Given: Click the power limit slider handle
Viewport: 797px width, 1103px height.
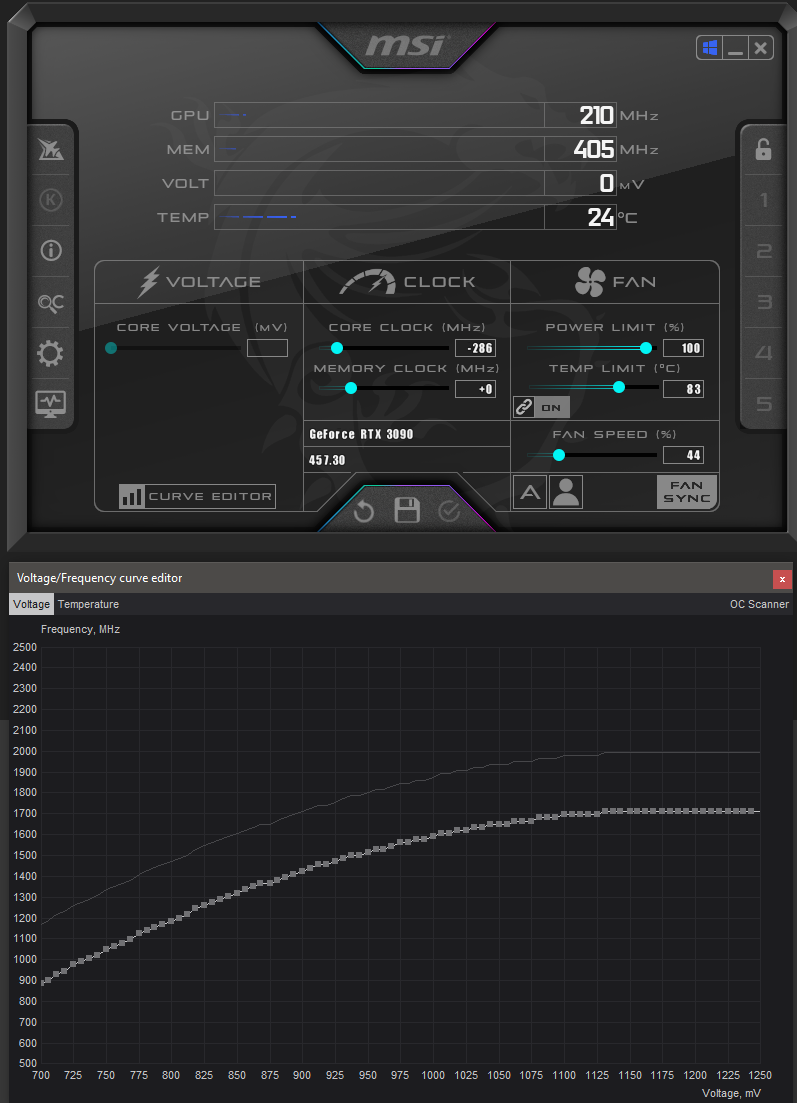Looking at the screenshot, I should [x=646, y=348].
